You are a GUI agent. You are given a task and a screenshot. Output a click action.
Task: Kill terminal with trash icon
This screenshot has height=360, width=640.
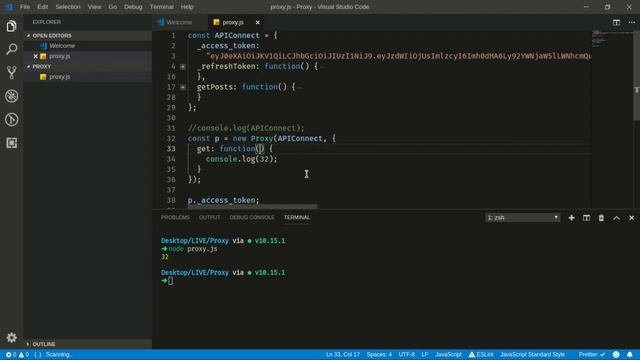coord(601,218)
